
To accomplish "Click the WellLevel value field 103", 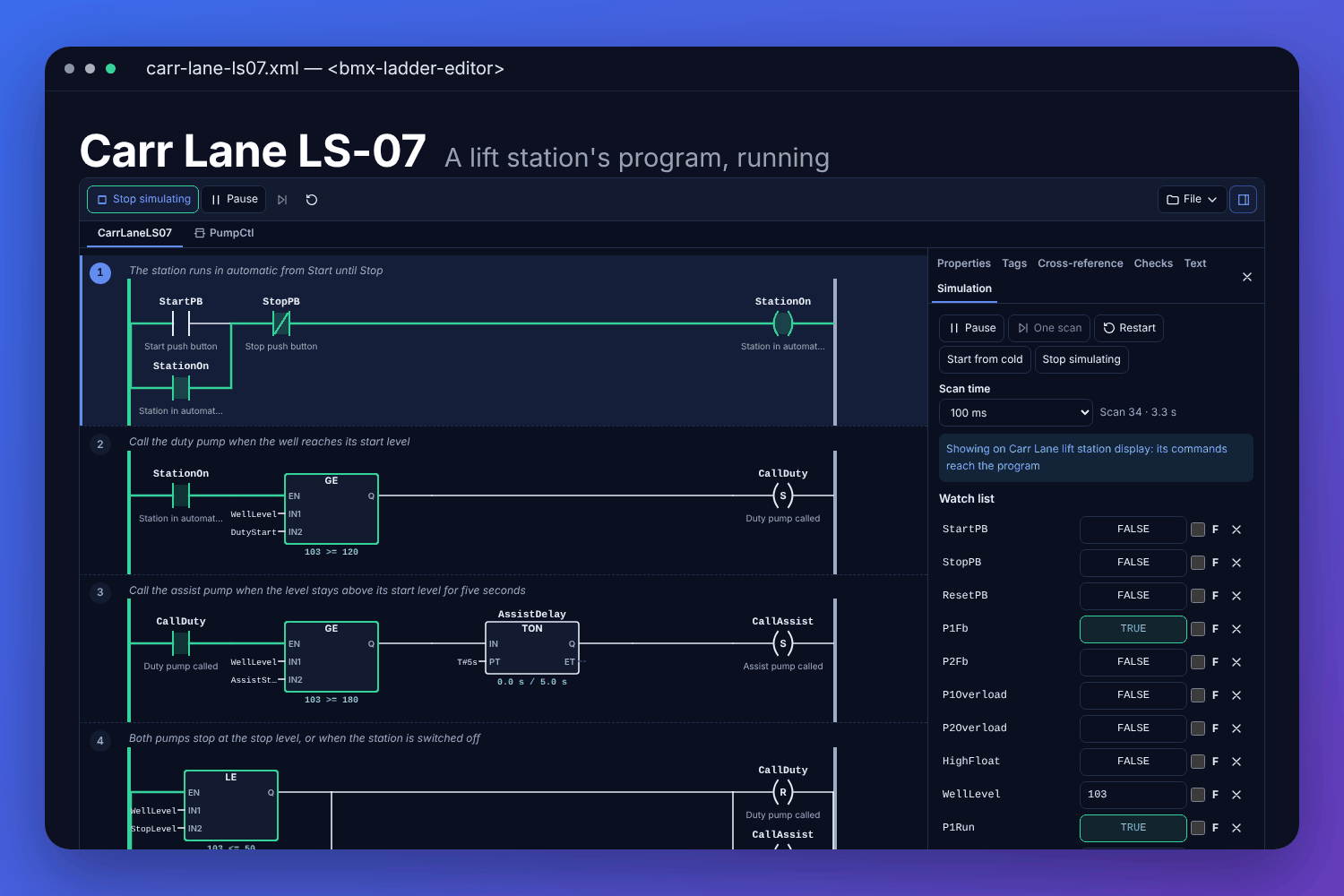I will point(1133,795).
